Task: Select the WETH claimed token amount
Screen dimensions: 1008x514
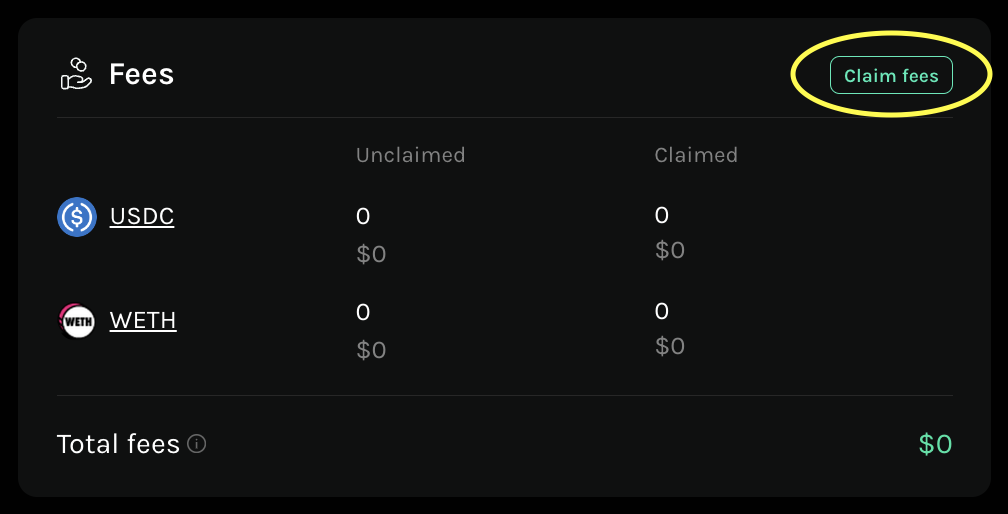Action: coord(661,311)
